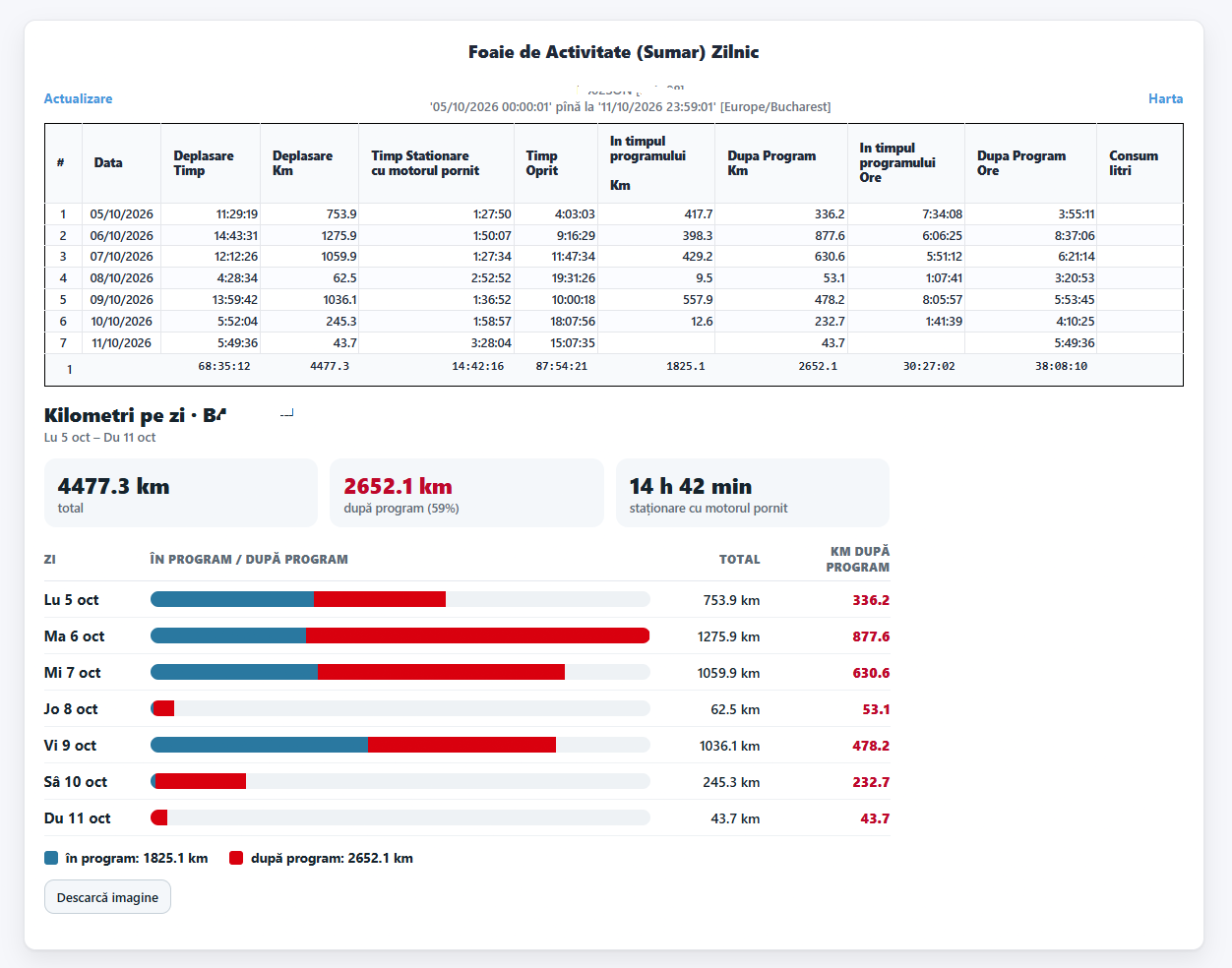
Task: Click the 1059.9 km chart total
Action: point(728,673)
